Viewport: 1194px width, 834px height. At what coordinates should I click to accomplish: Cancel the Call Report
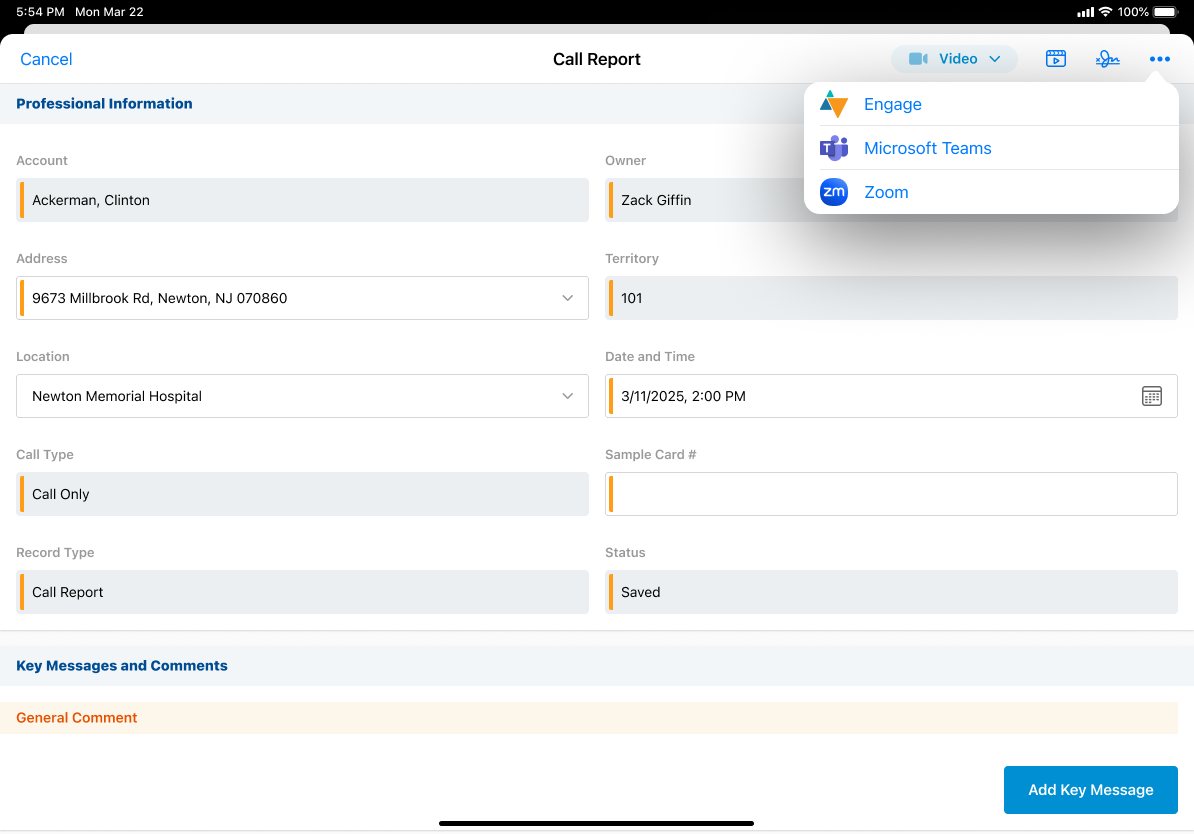pyautogui.click(x=46, y=59)
